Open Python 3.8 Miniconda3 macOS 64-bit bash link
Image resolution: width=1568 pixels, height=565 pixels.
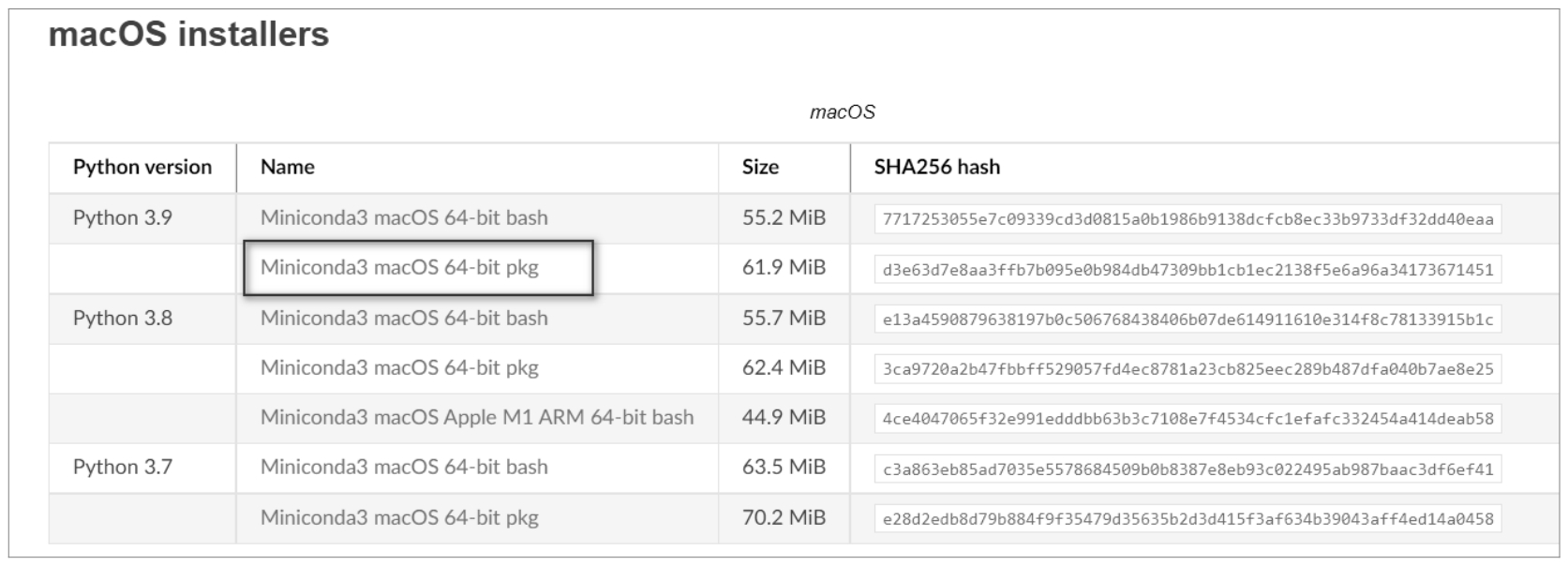(404, 318)
